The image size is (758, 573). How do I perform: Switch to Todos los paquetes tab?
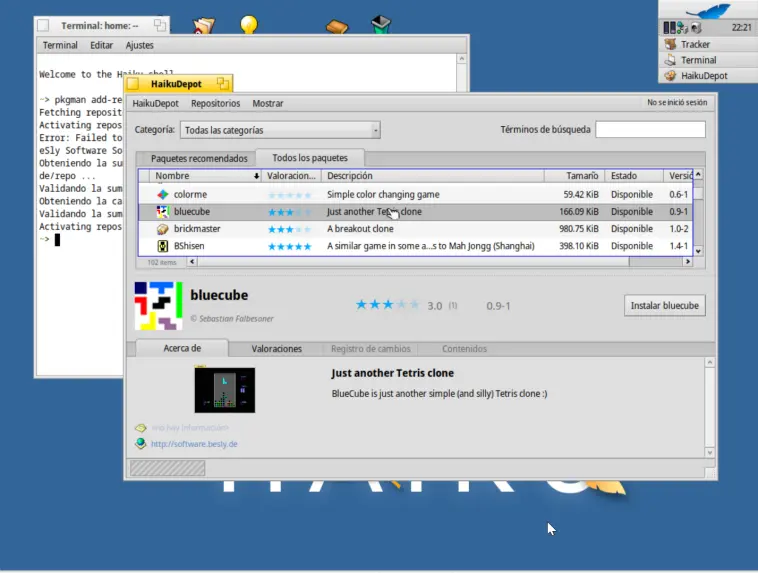[310, 158]
